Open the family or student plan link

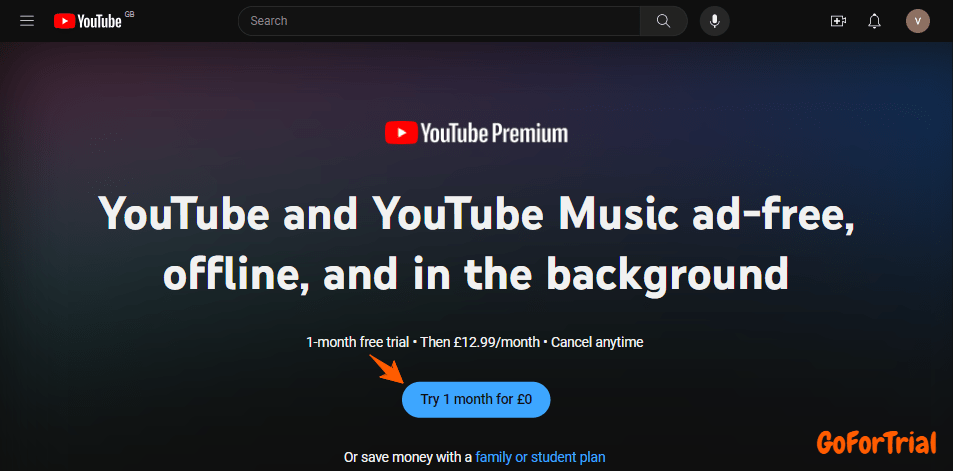pos(540,456)
